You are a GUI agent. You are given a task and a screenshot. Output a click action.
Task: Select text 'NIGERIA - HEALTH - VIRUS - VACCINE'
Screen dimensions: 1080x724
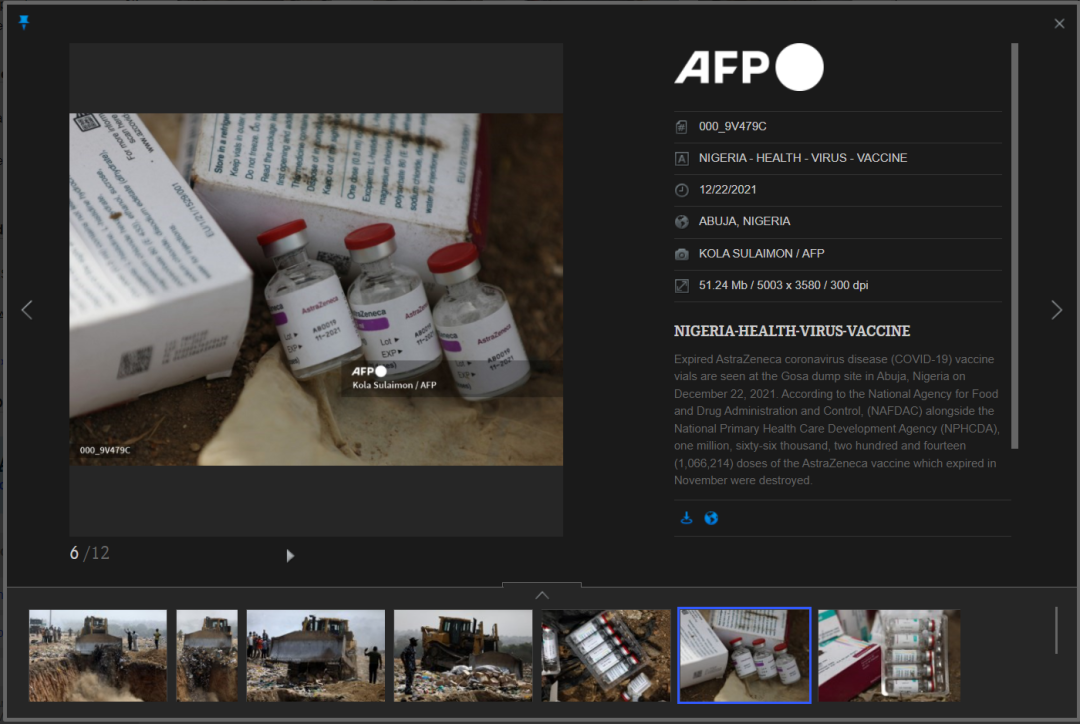(802, 158)
